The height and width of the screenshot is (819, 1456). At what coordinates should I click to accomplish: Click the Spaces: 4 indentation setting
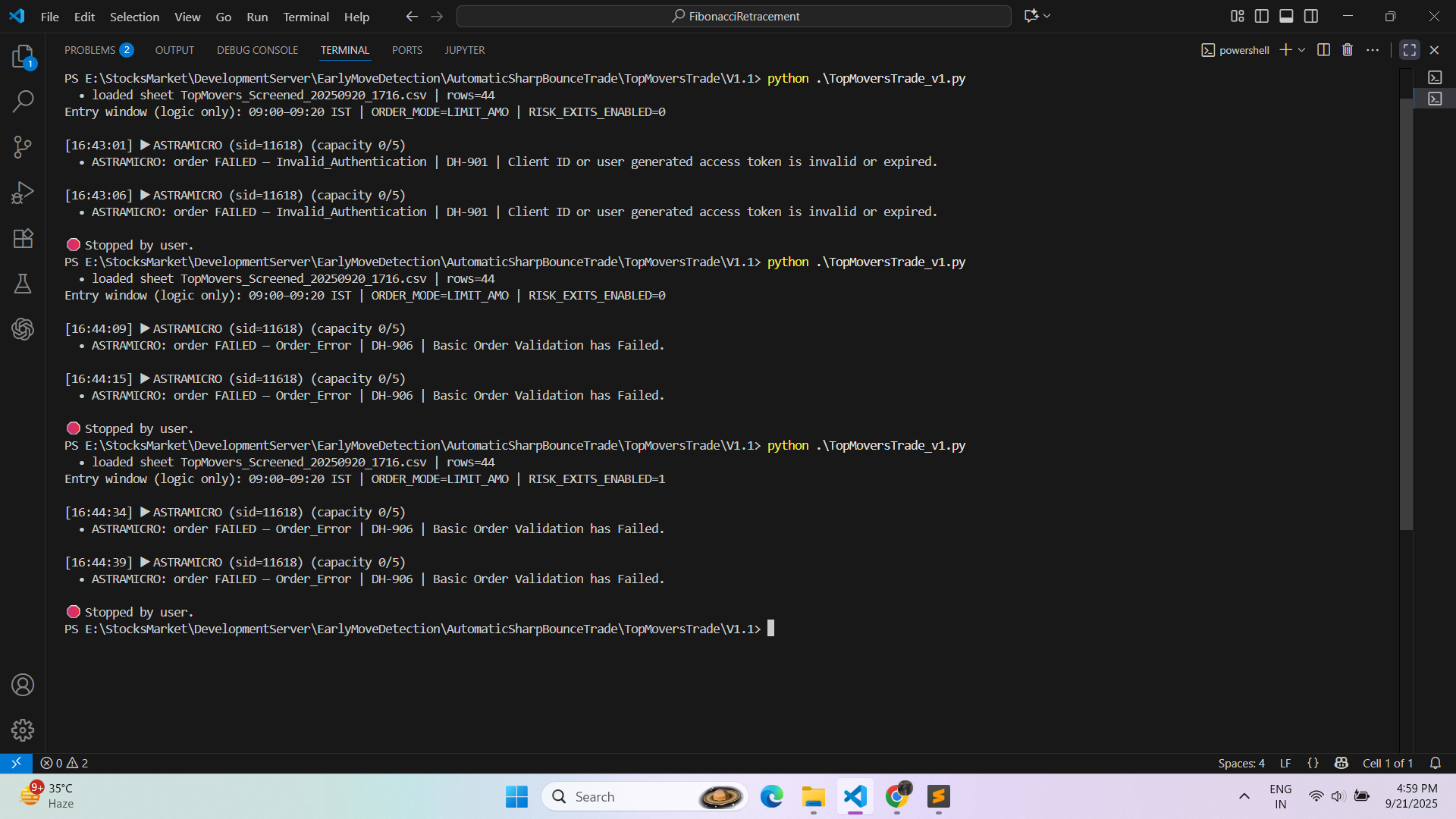[1241, 763]
